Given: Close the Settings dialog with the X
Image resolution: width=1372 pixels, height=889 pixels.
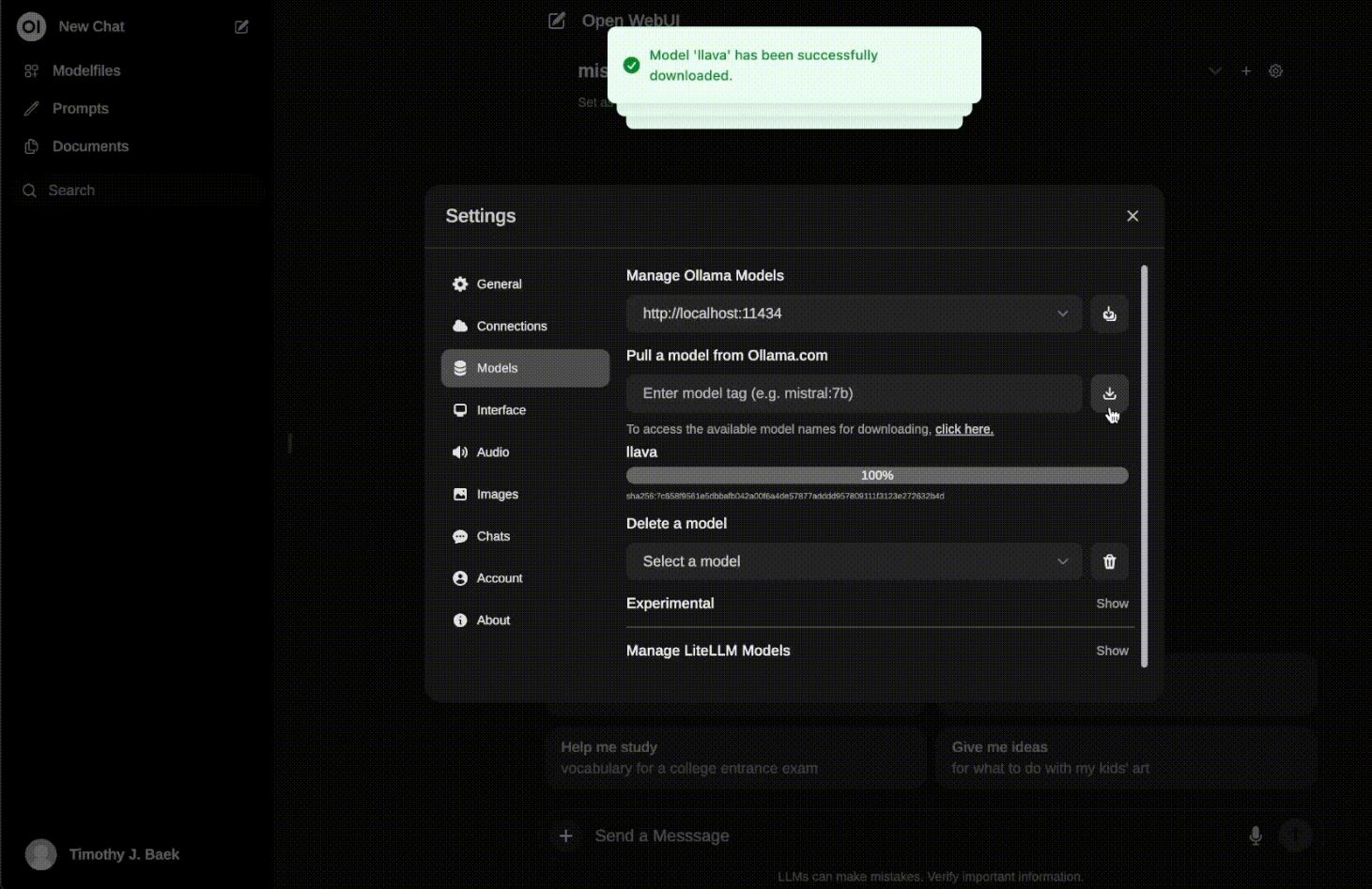Looking at the screenshot, I should coord(1133,216).
